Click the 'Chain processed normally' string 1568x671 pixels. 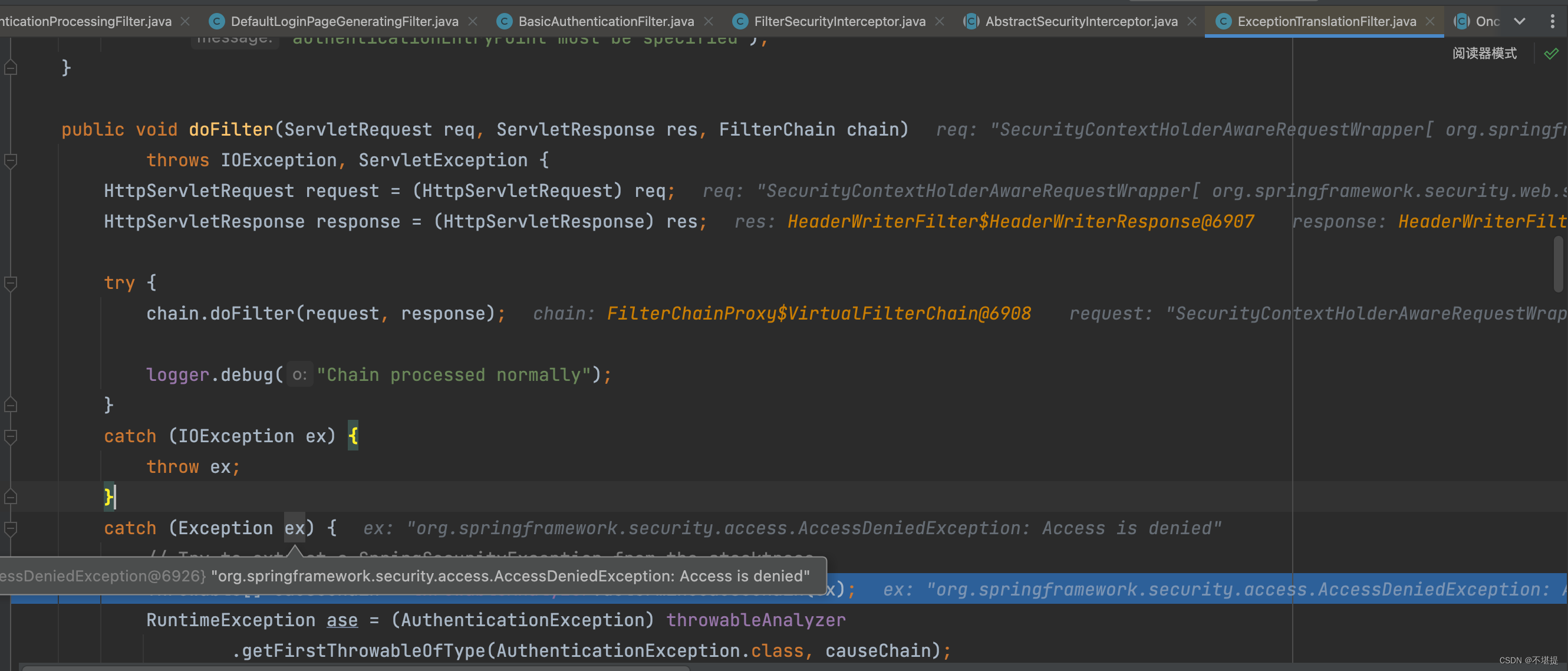tap(453, 375)
